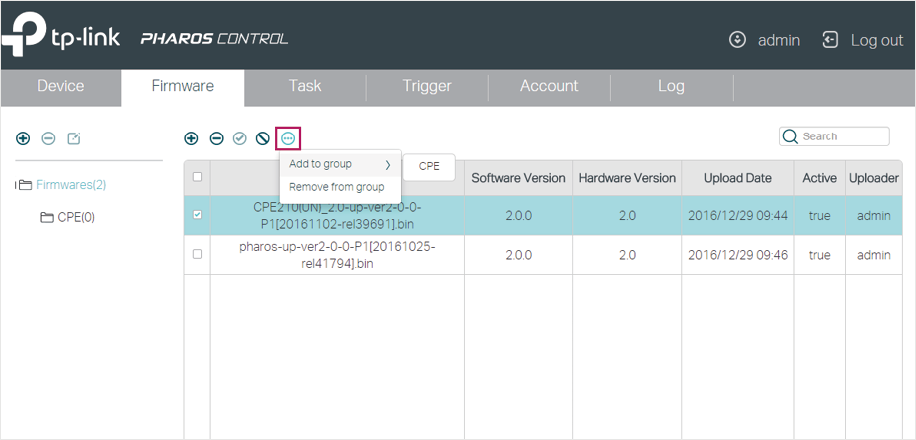
Task: Click uploader admin in pharos-up row
Action: 873,255
